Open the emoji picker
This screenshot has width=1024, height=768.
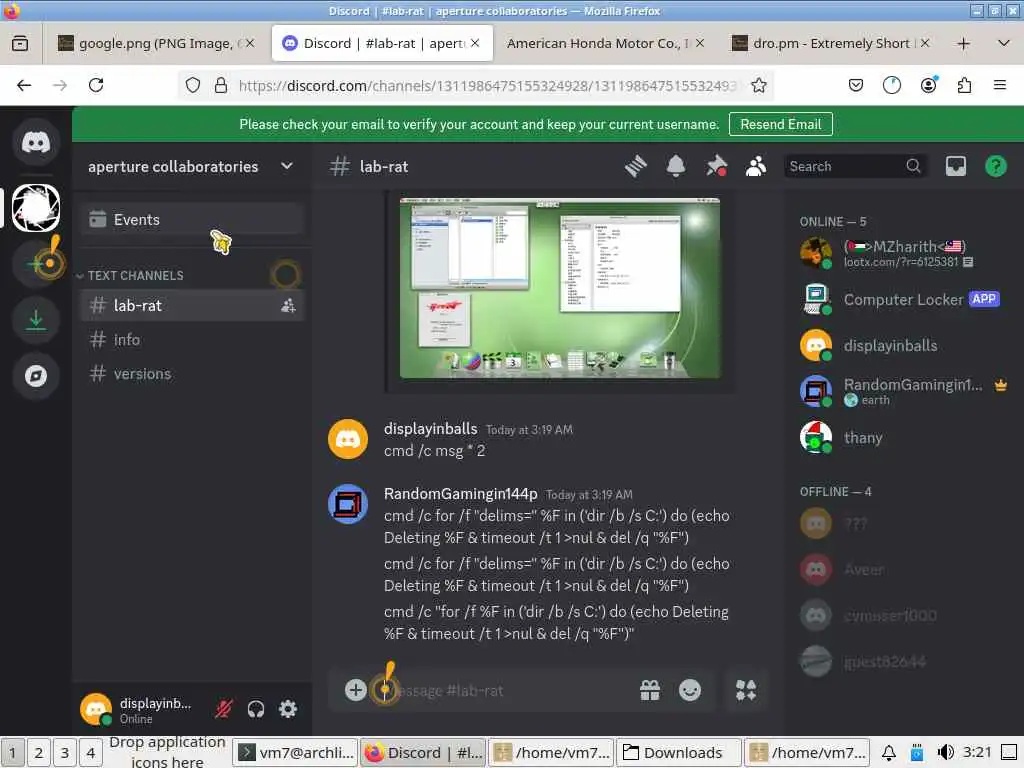pos(690,690)
